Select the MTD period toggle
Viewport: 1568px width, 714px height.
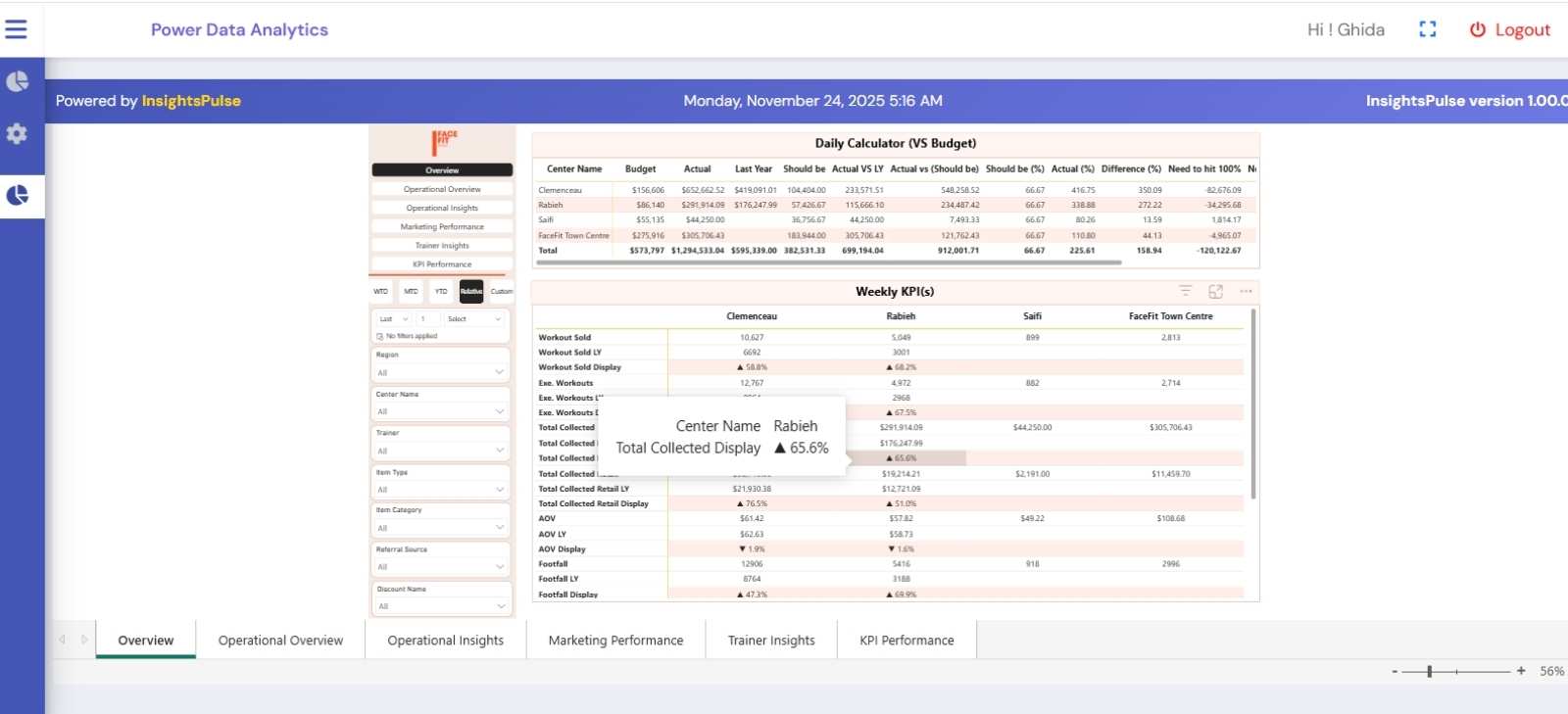[x=411, y=291]
